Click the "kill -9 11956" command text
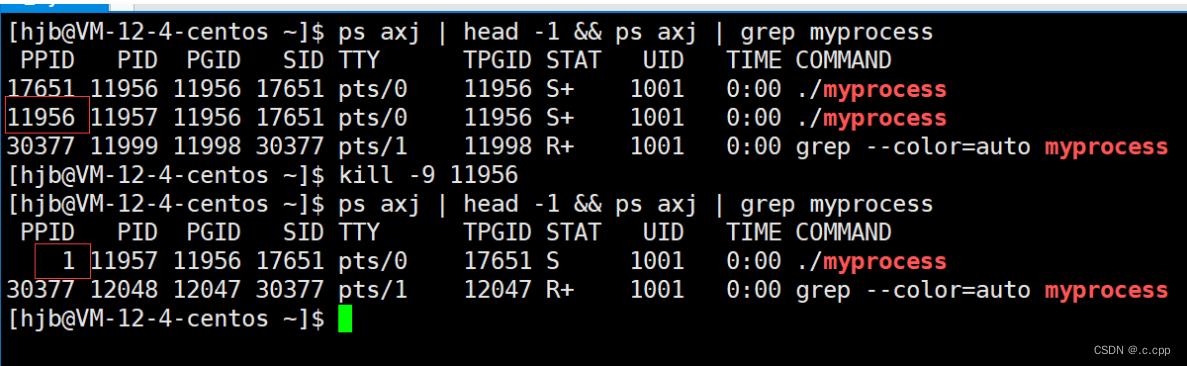 point(429,176)
